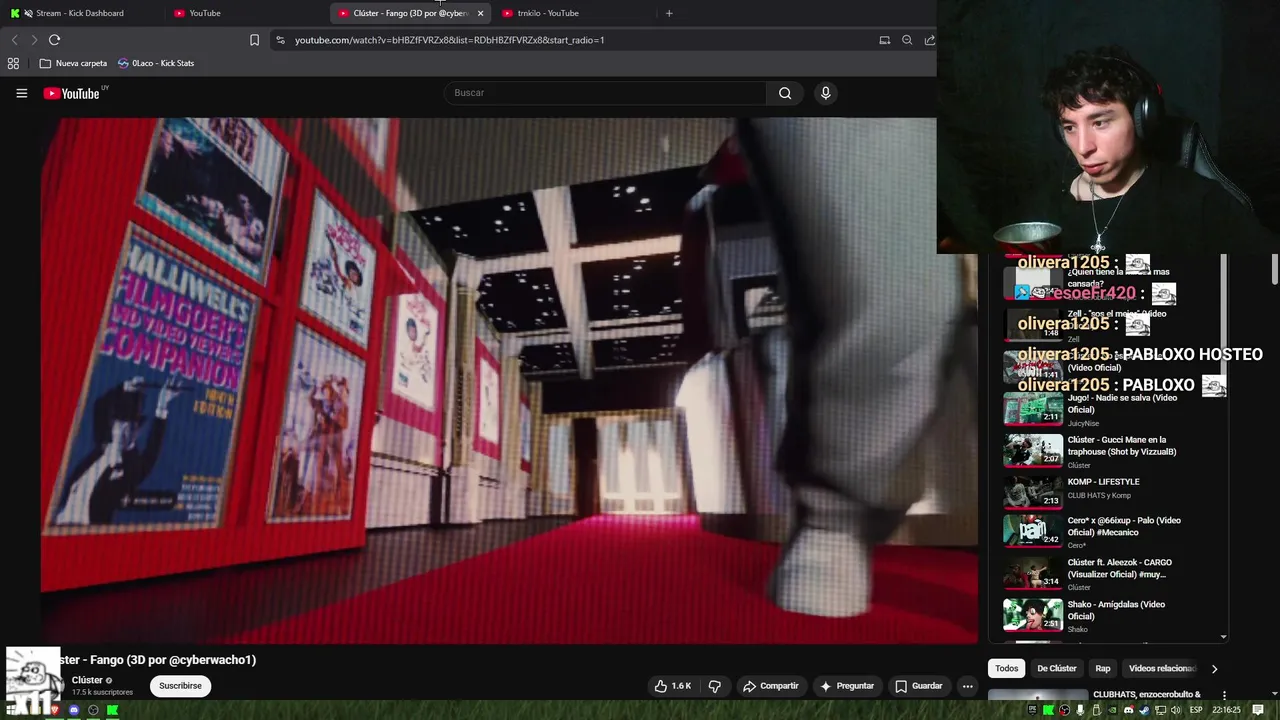The width and height of the screenshot is (1280, 720).
Task: Open the three-dot menu beside the CLUBHATS video
Action: [1224, 695]
